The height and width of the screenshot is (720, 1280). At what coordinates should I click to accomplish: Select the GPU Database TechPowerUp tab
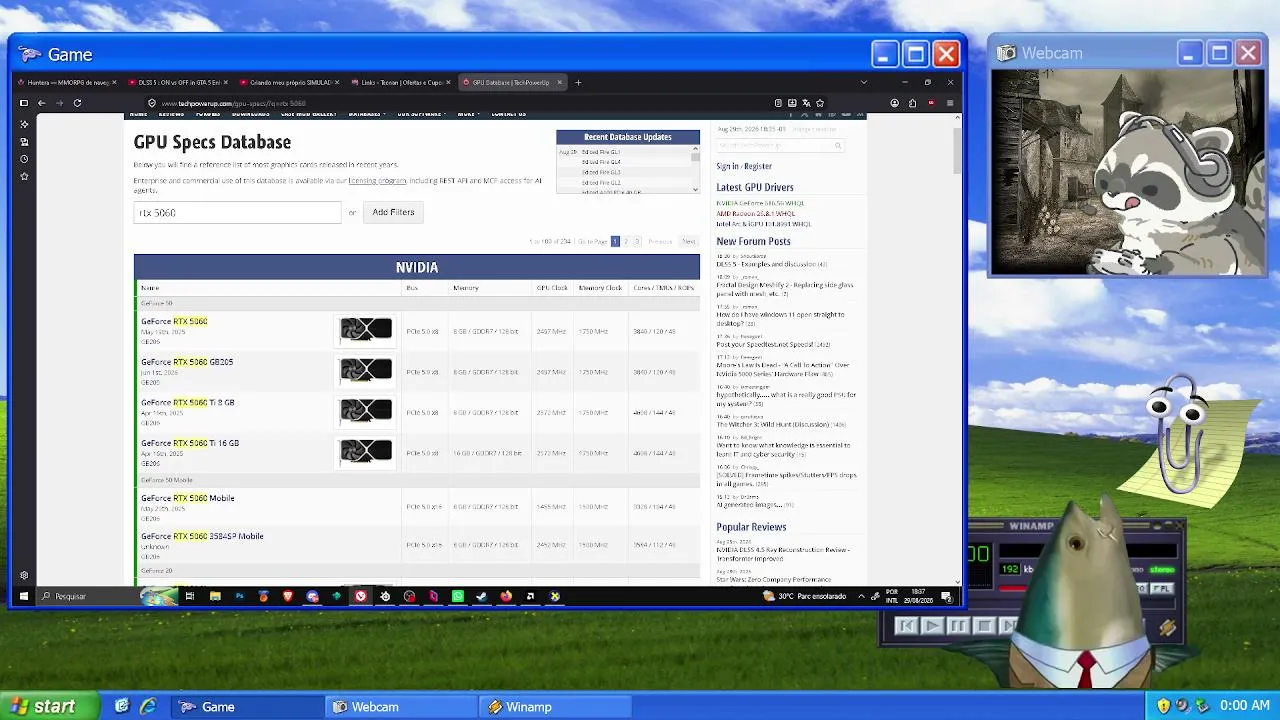pyautogui.click(x=511, y=82)
